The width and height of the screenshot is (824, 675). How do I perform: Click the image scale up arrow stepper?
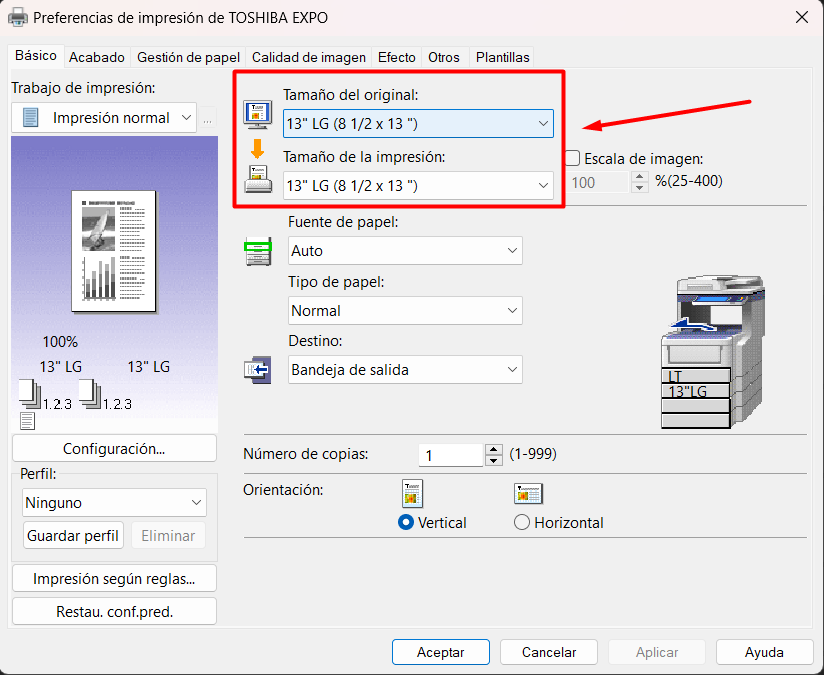pos(640,177)
